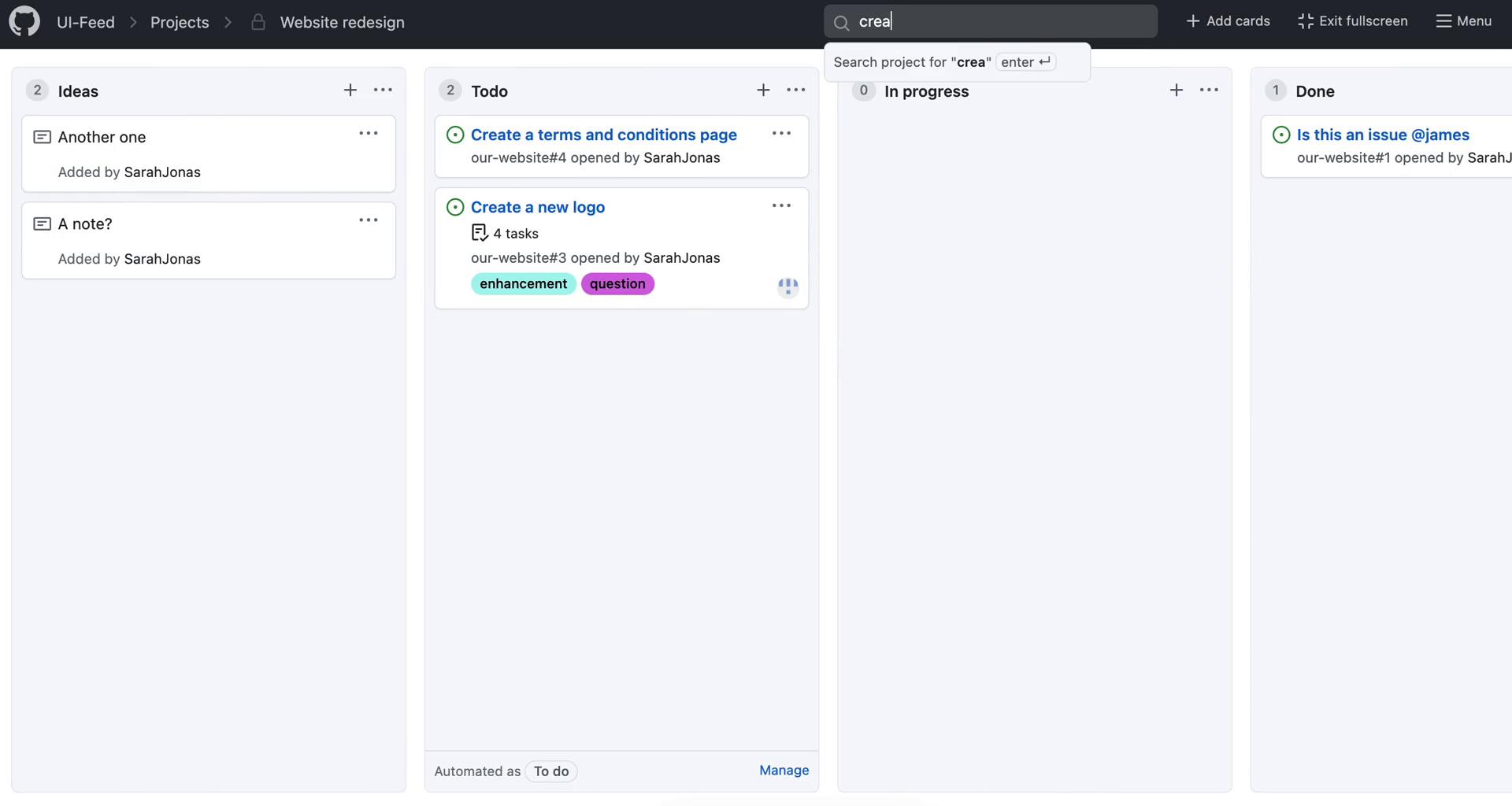Click the To do automation badge
Screen dimensions: 1512x806
pos(551,771)
